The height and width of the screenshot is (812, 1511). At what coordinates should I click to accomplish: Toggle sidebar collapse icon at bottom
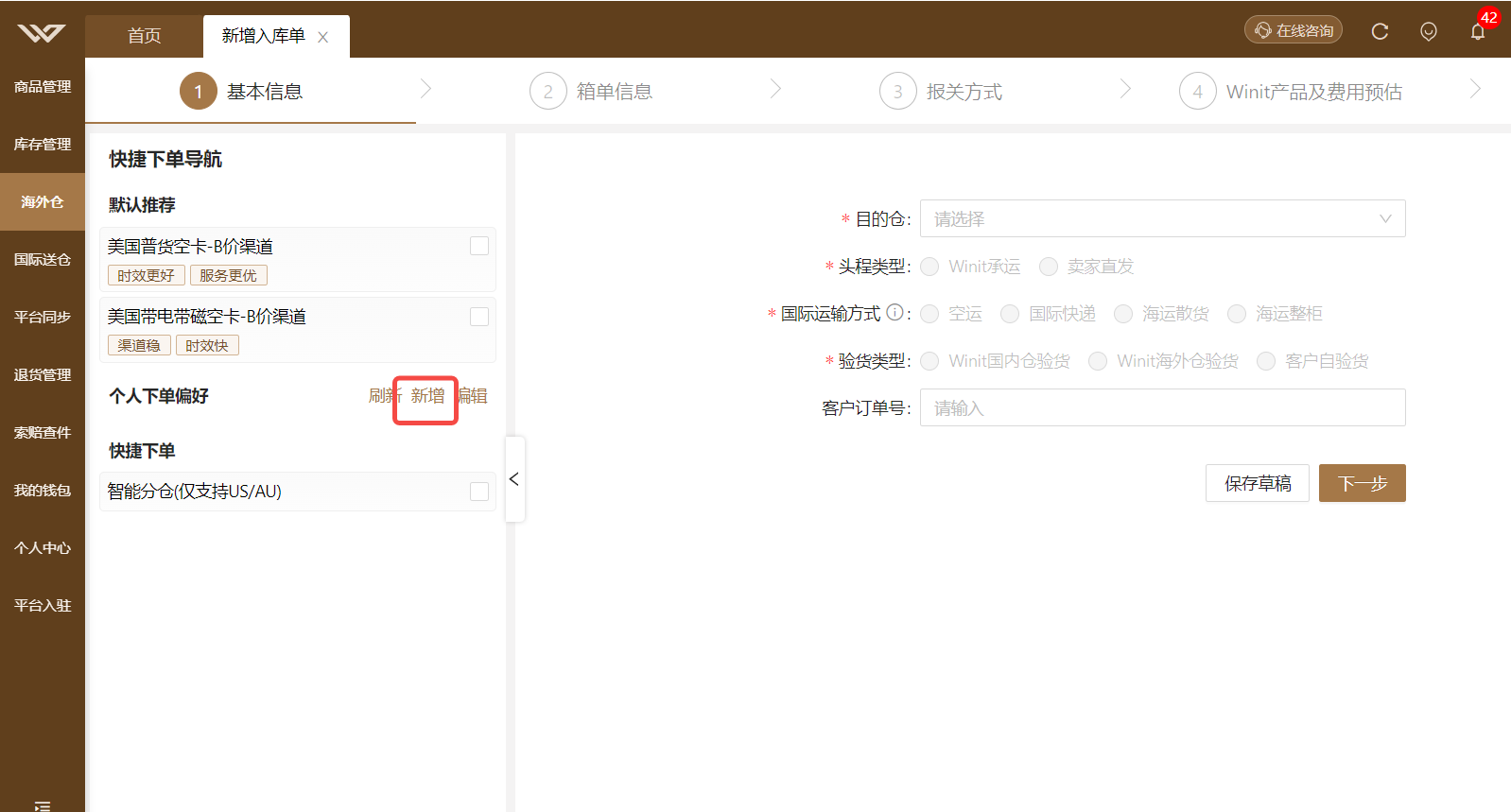tap(43, 805)
